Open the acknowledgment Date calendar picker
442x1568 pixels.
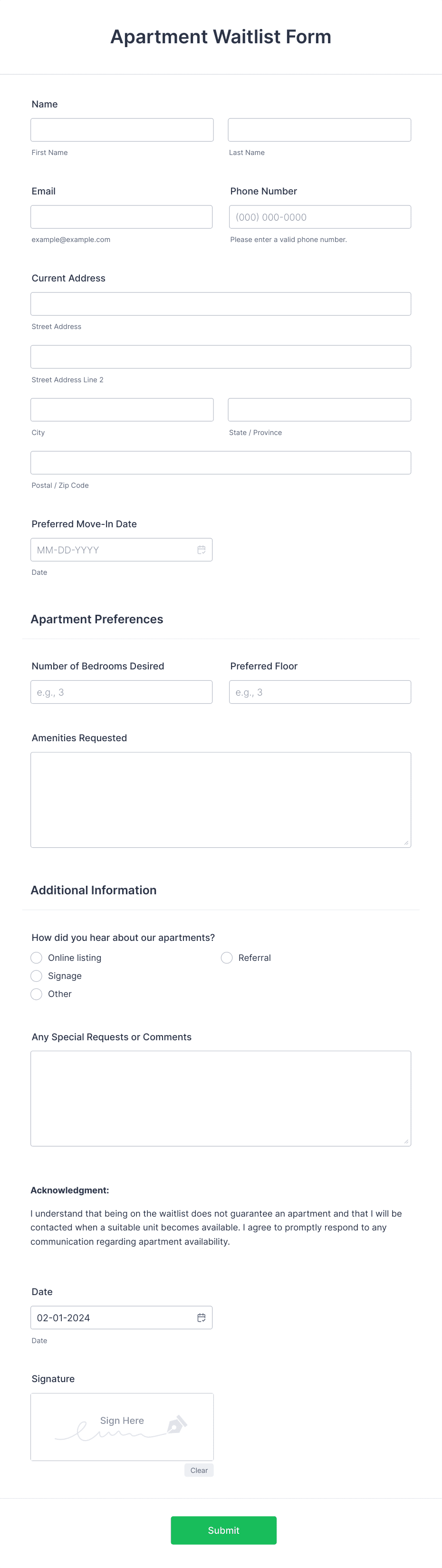[x=202, y=1317]
